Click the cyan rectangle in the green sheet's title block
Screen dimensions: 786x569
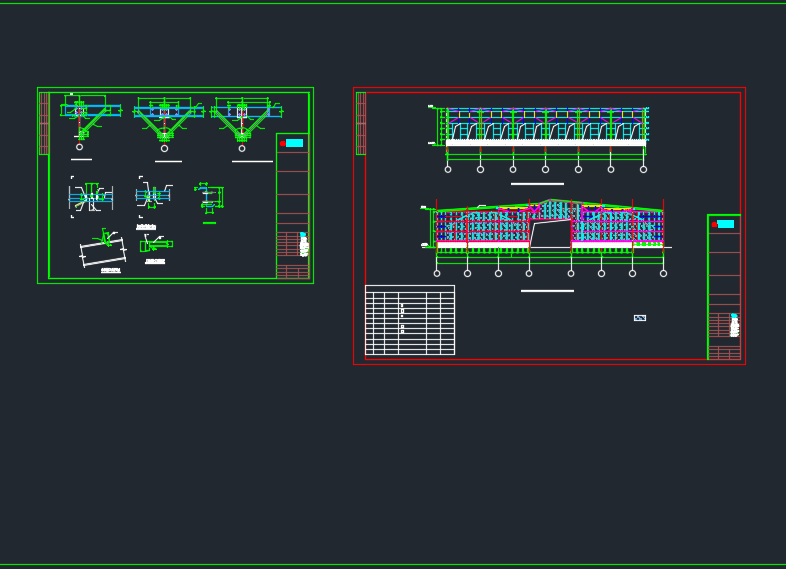(294, 143)
